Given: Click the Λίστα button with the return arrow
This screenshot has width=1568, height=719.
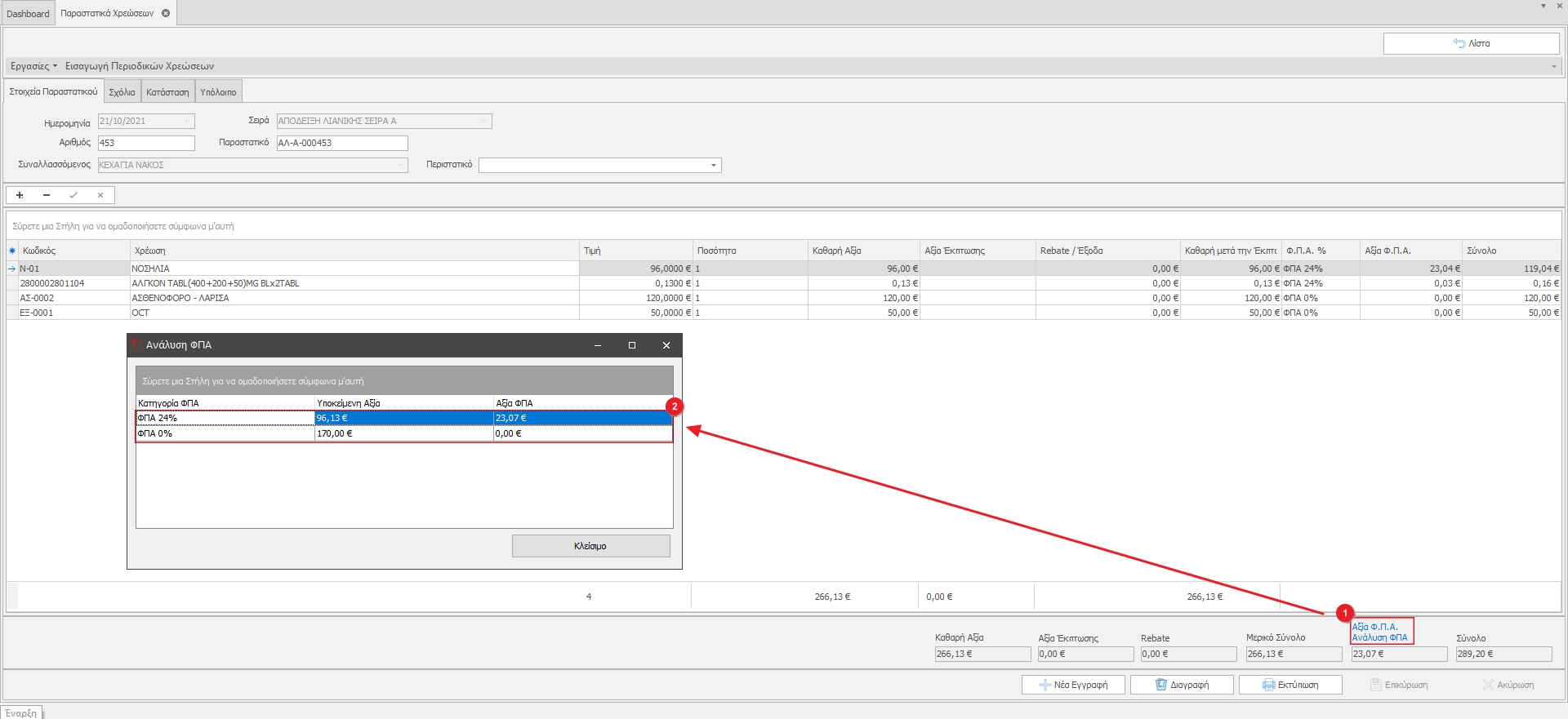Looking at the screenshot, I should point(1471,43).
